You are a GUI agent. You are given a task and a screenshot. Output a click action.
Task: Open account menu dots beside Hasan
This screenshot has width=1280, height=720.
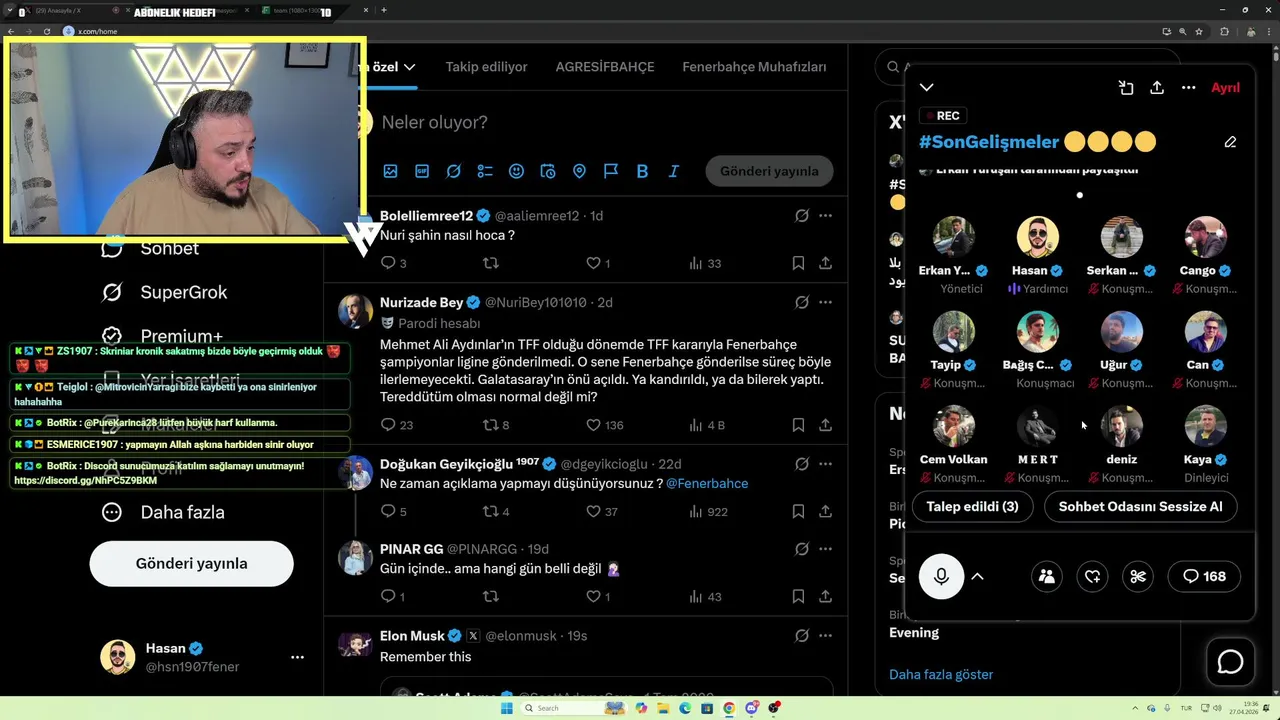(x=297, y=657)
